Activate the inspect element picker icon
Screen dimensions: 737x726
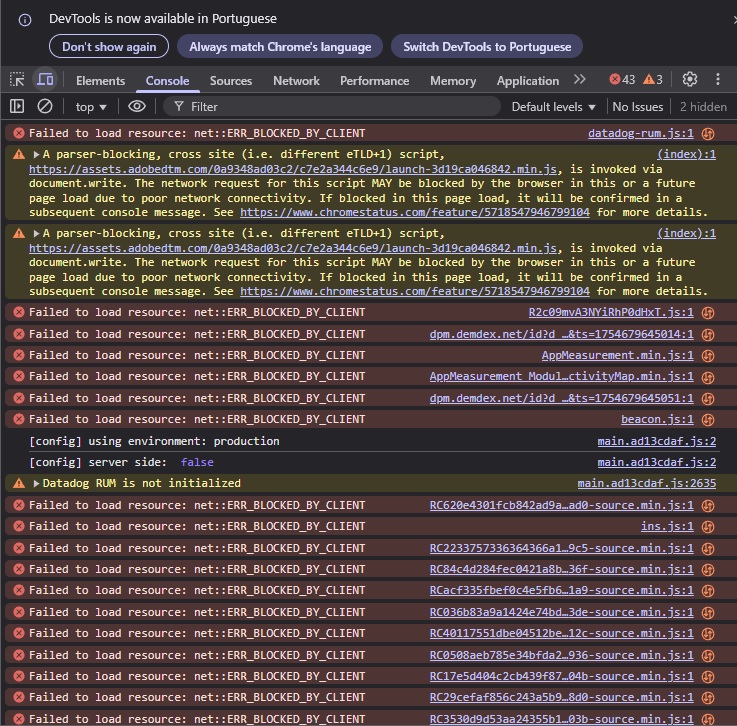[x=17, y=79]
